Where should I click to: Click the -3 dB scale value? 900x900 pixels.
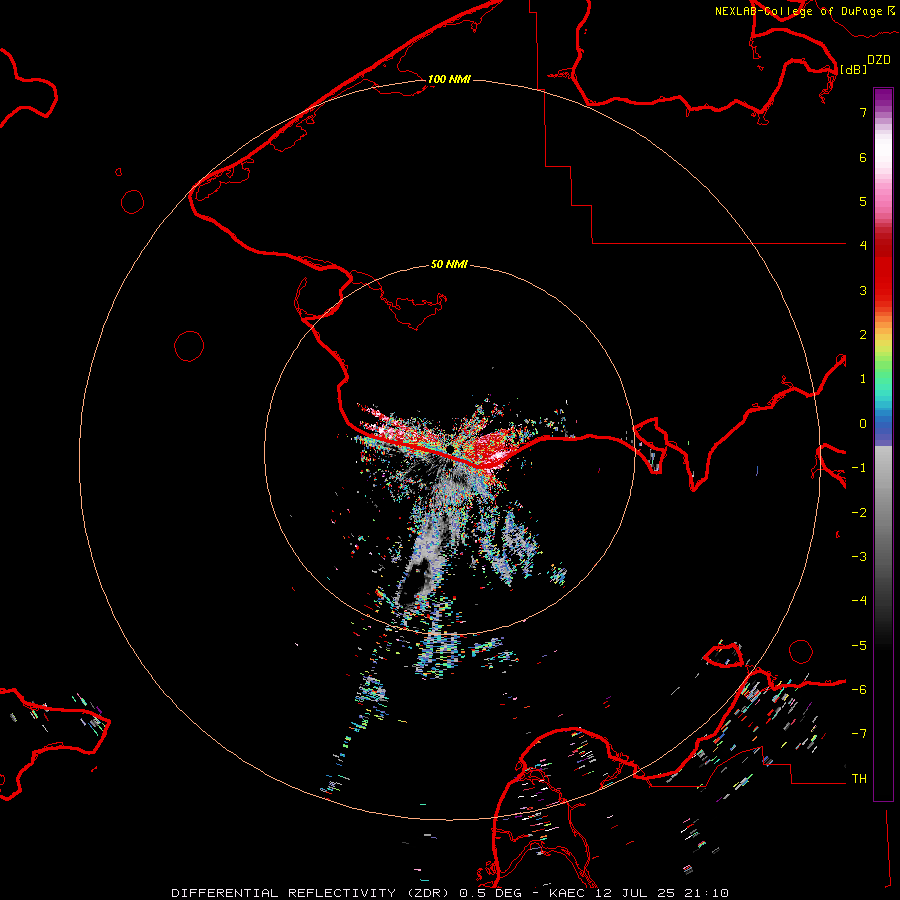[x=859, y=557]
